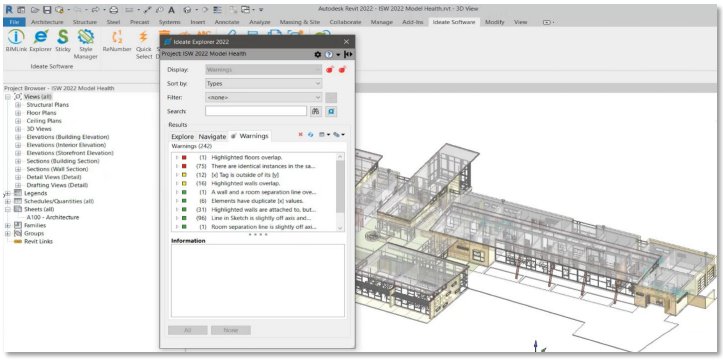Activate the Quick Select tool

[143, 44]
